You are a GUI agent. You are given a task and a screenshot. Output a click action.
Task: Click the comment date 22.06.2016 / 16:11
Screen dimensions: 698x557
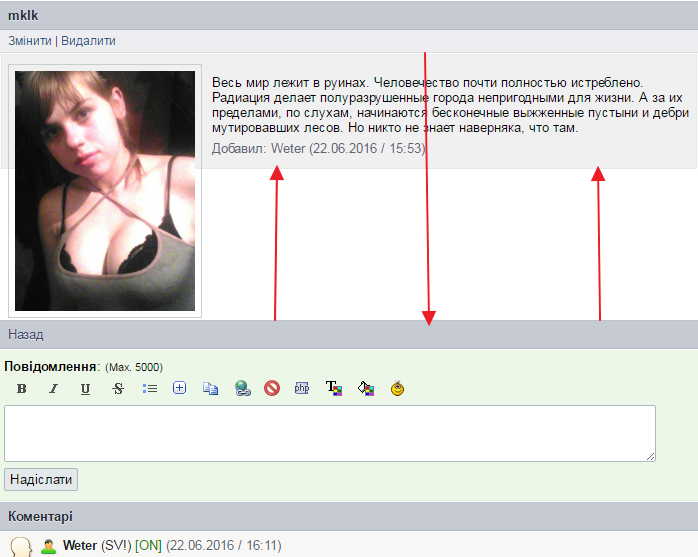pyautogui.click(x=223, y=545)
